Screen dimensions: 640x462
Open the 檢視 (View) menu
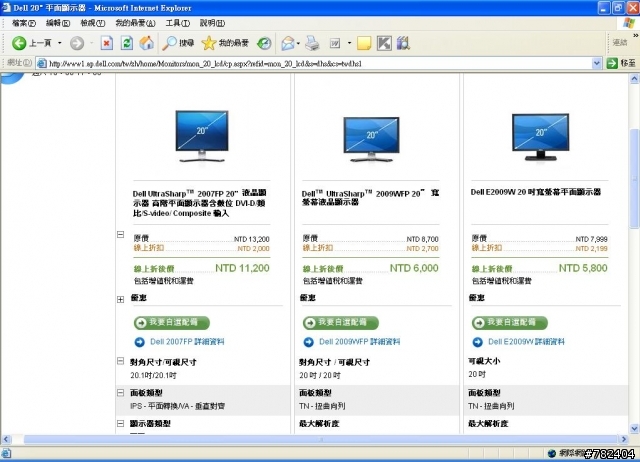point(93,23)
